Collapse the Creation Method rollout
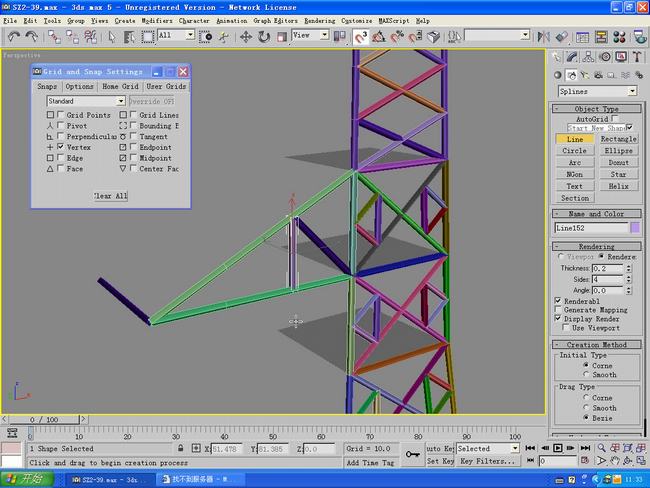The width and height of the screenshot is (650, 488). tap(597, 345)
